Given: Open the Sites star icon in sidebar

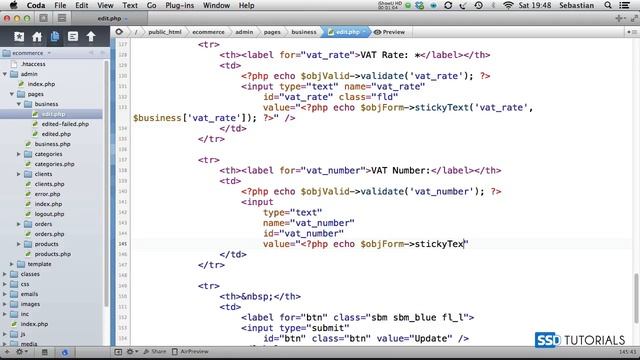Looking at the screenshot, I should (x=19, y=36).
